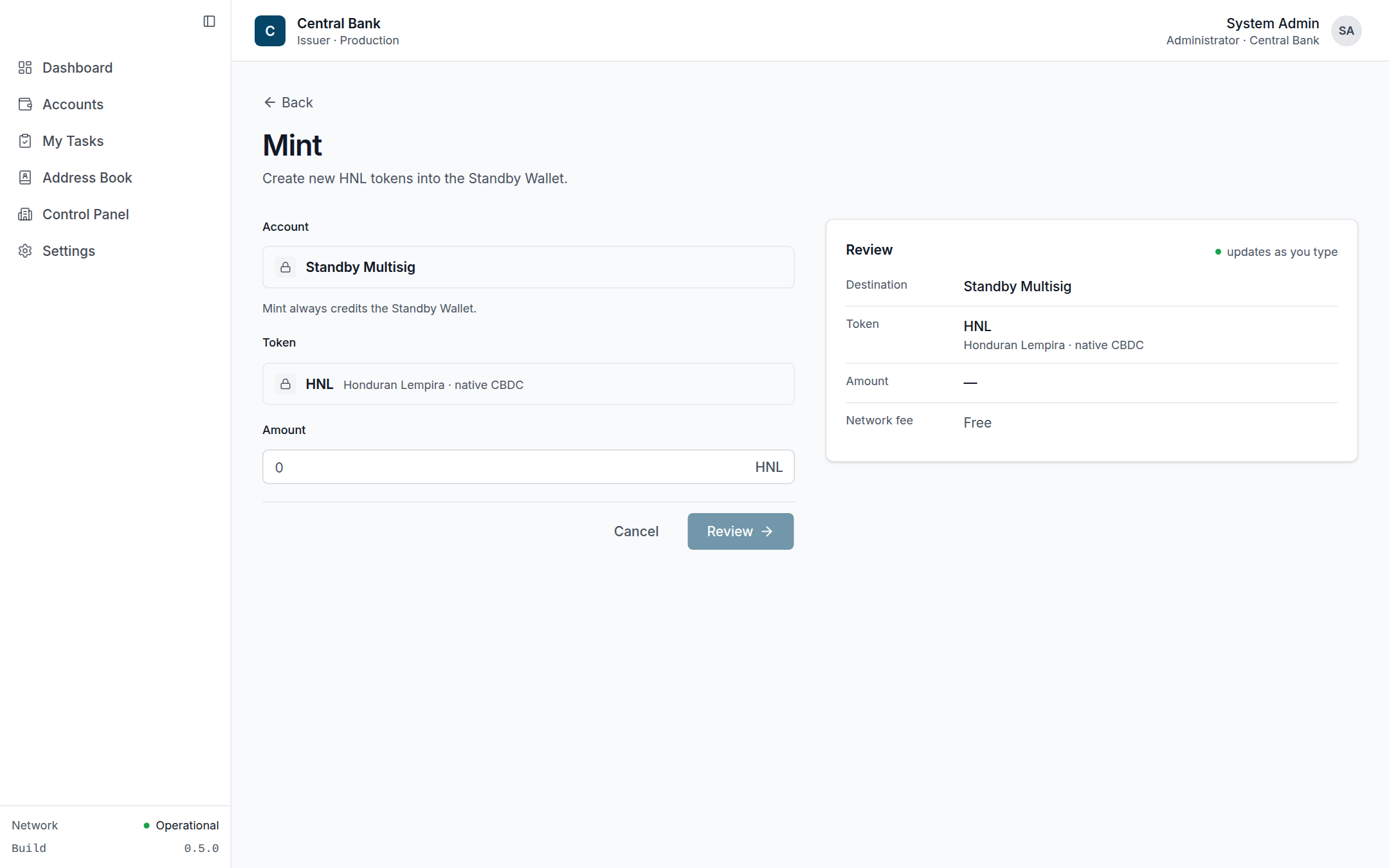Click the Review button
Image resolution: width=1389 pixels, height=868 pixels.
740,531
